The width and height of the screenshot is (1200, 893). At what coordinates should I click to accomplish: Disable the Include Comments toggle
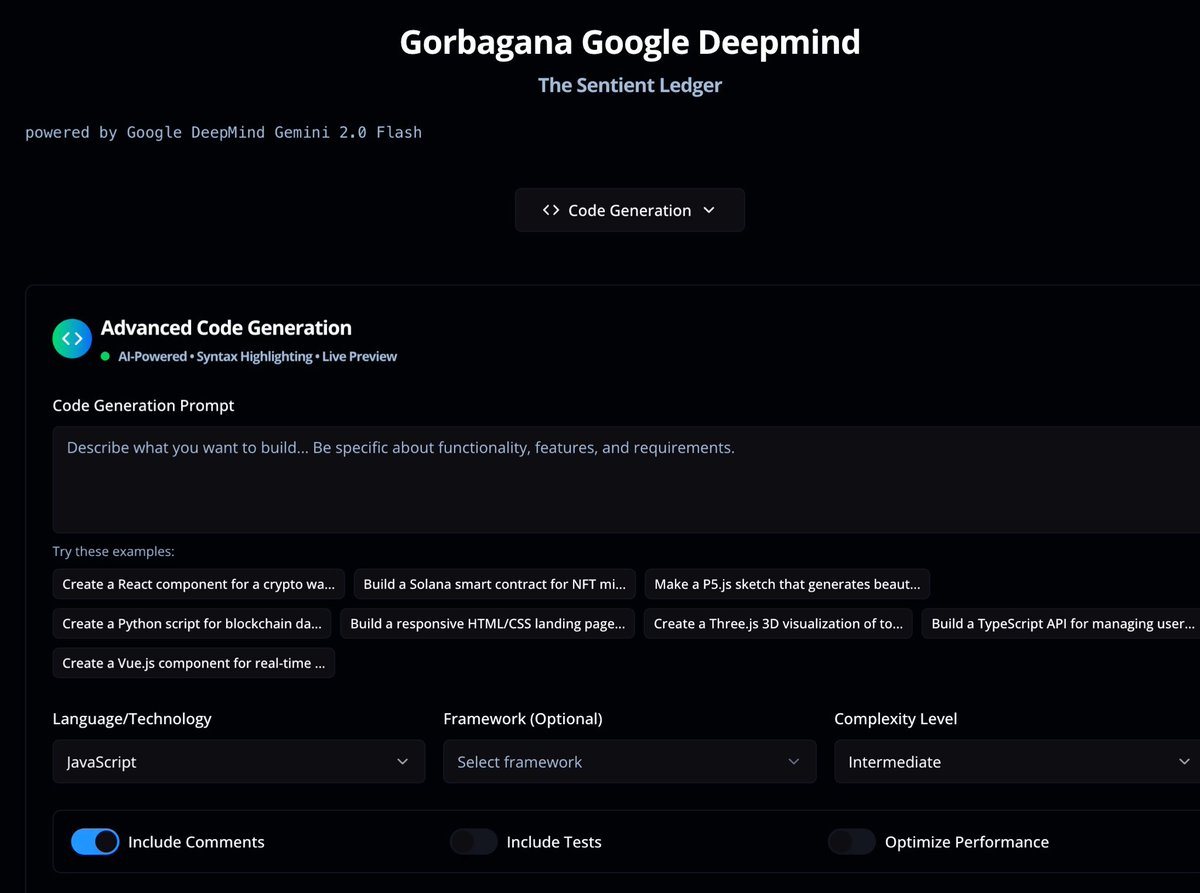tap(95, 842)
